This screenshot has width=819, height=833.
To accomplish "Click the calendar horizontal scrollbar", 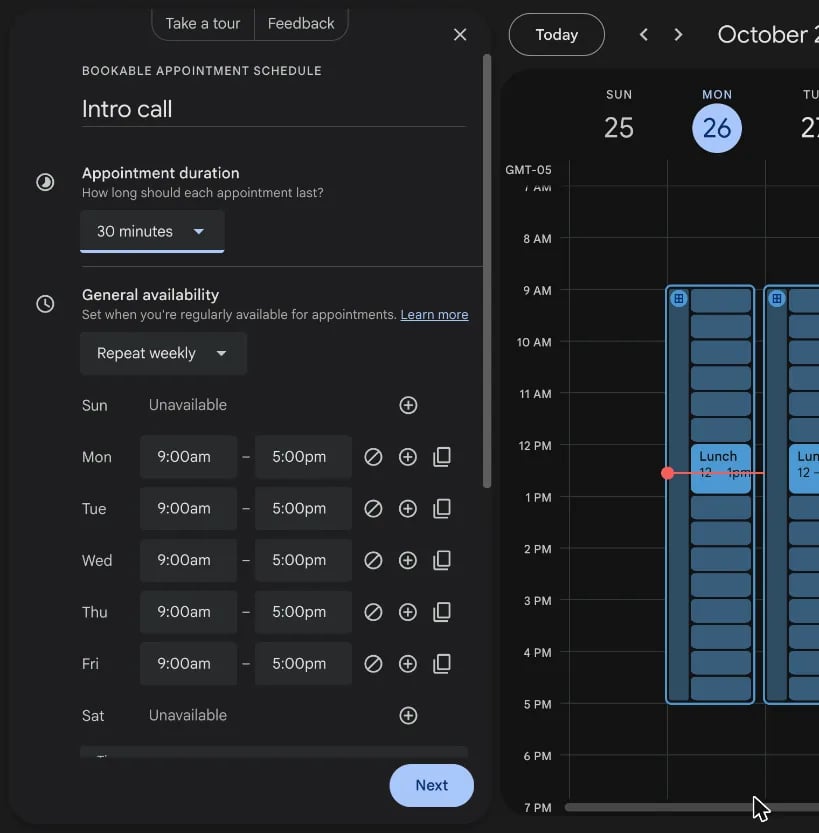I will (x=692, y=808).
